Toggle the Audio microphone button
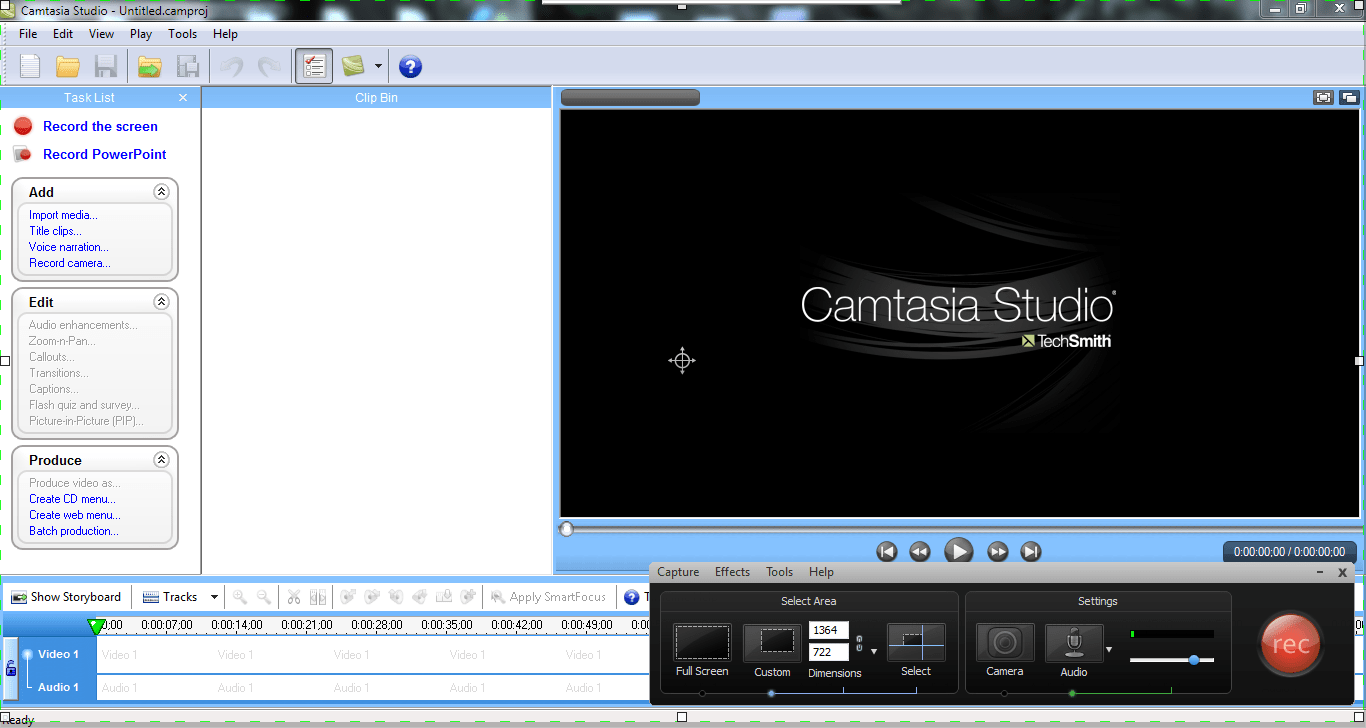Viewport: 1366px width, 728px height. [x=1074, y=643]
